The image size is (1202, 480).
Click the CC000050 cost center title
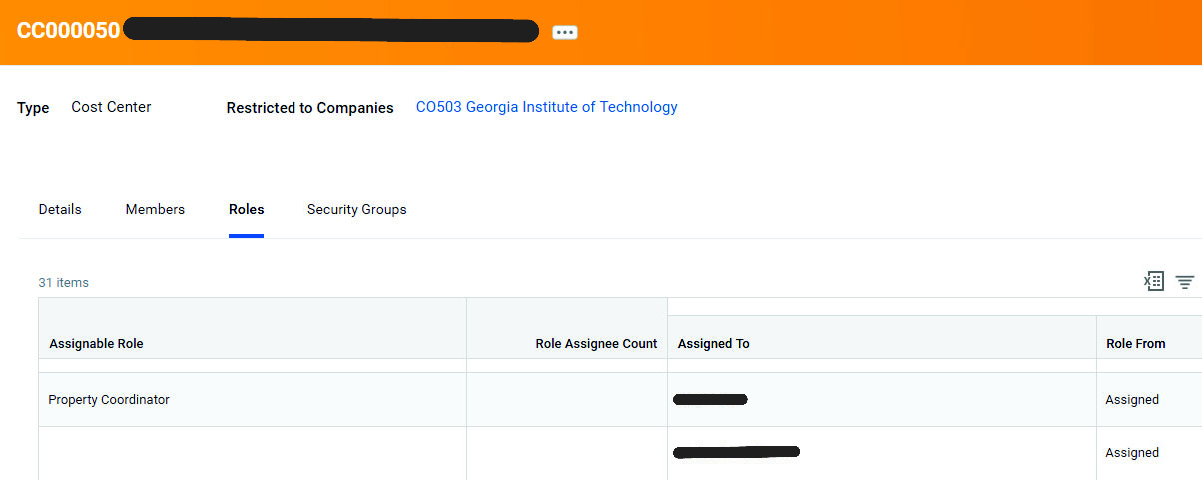(x=68, y=31)
